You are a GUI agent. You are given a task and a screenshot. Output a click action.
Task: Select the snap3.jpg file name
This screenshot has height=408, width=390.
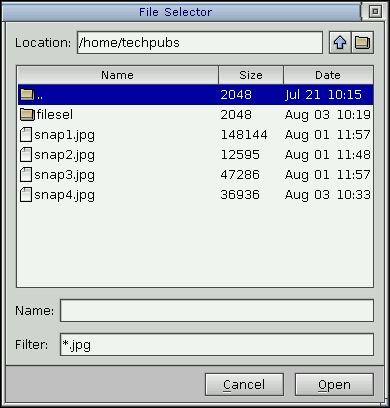[x=64, y=175]
